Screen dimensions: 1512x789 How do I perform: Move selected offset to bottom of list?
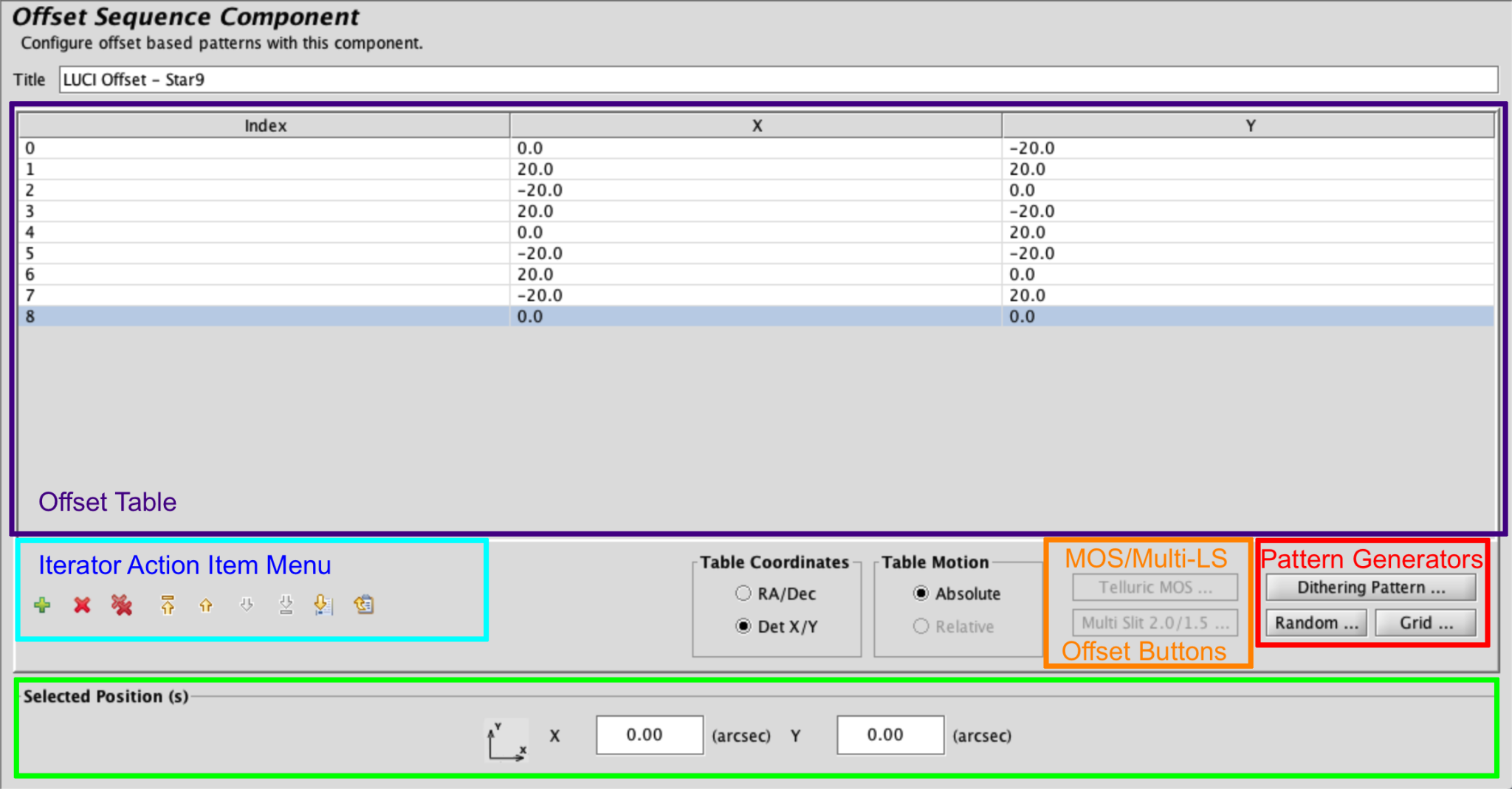[286, 605]
